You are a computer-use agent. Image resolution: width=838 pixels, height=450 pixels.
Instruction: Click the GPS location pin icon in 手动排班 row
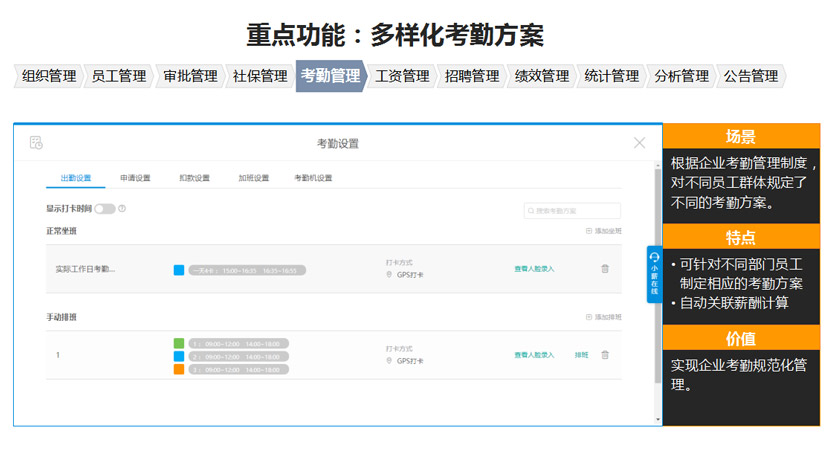pos(389,361)
